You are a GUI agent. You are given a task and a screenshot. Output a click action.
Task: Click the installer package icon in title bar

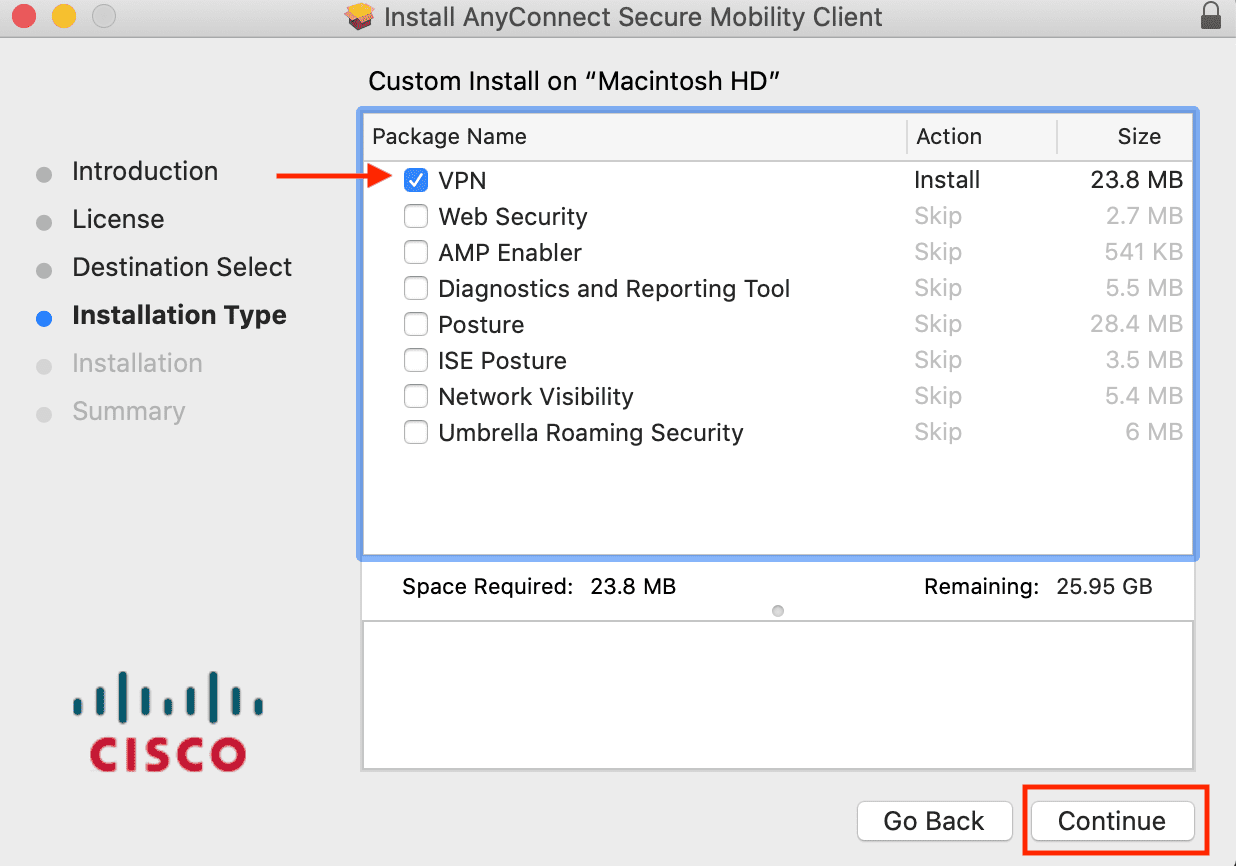coord(359,17)
